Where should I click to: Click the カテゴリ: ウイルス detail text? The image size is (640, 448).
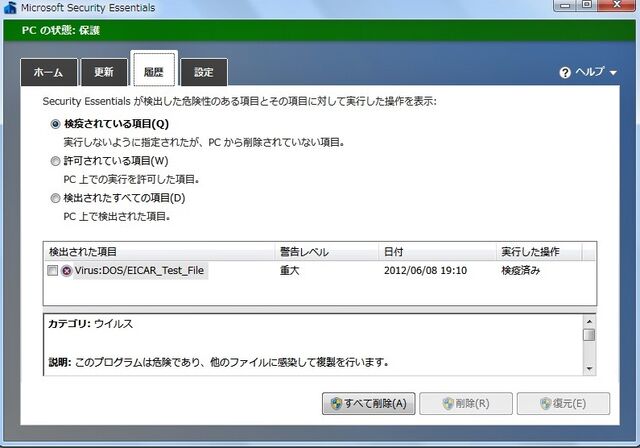pyautogui.click(x=91, y=324)
